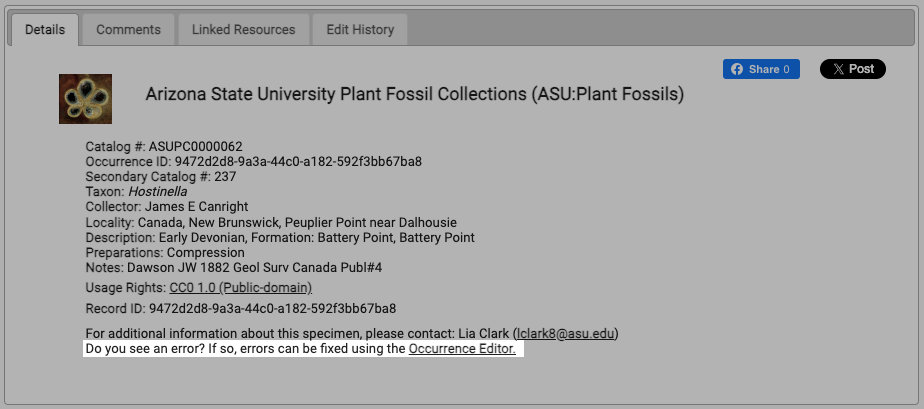Screen dimensions: 924x409
Task: Post this specimen to X
Action: 853,69
